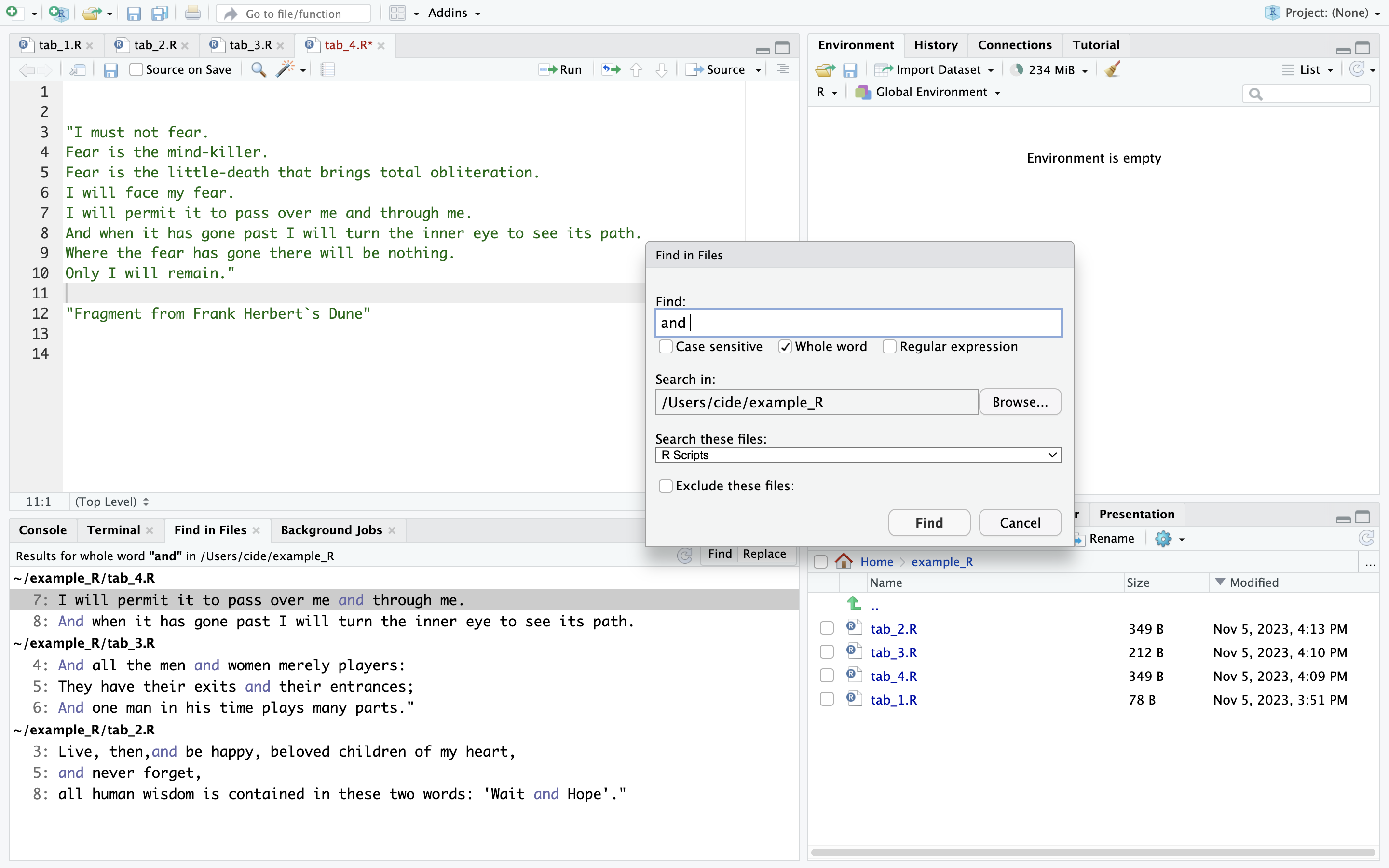Switch to the tab_1.R editor tab

pyautogui.click(x=59, y=45)
